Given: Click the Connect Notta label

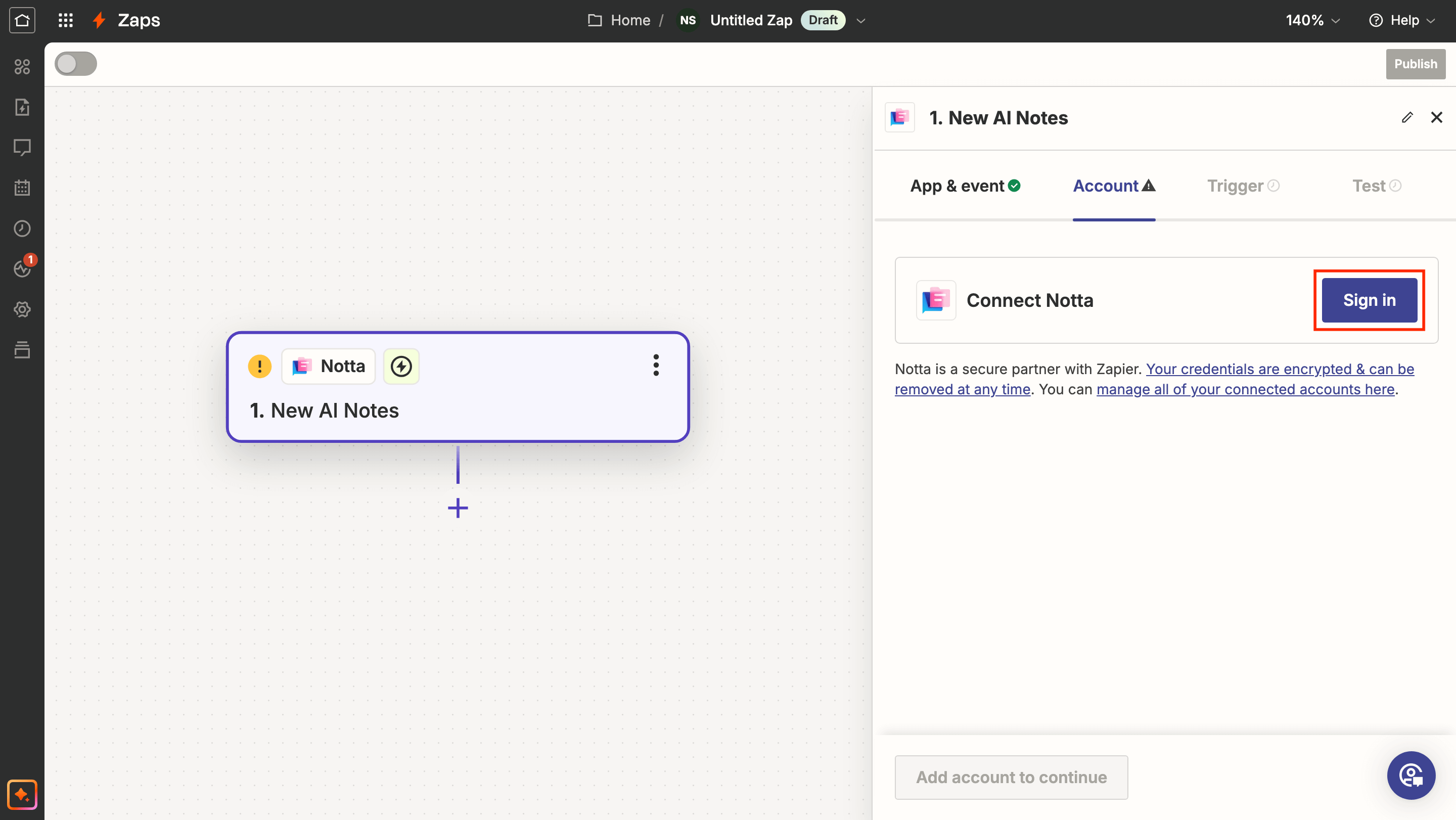Looking at the screenshot, I should [x=1030, y=300].
